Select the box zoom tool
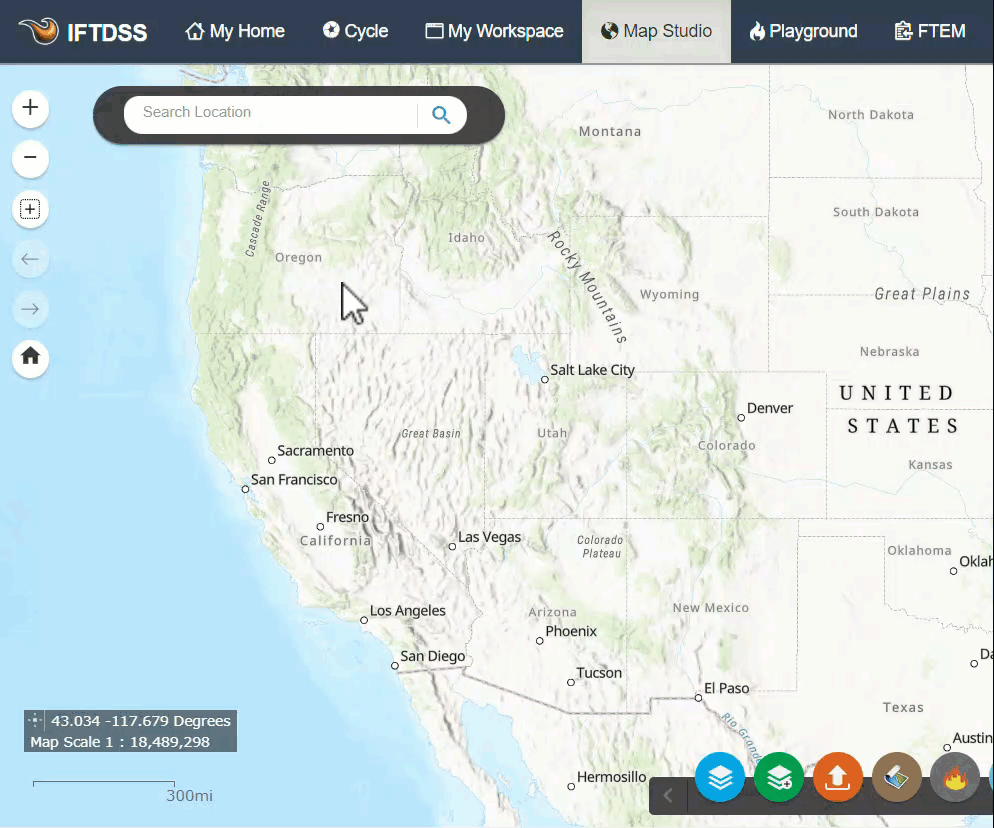Viewport: 994px width, 828px height. pos(30,209)
